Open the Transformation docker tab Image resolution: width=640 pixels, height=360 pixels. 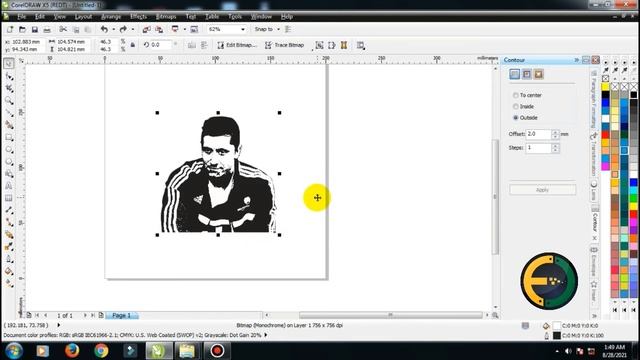tap(594, 155)
